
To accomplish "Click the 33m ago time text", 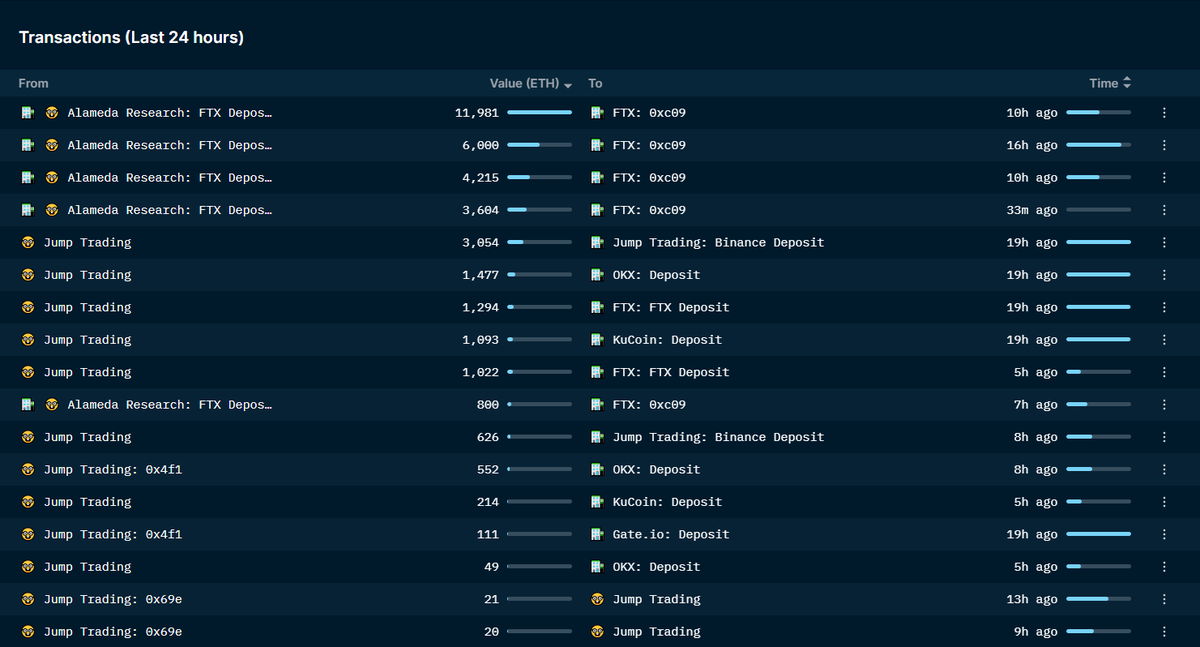I will coord(1032,210).
